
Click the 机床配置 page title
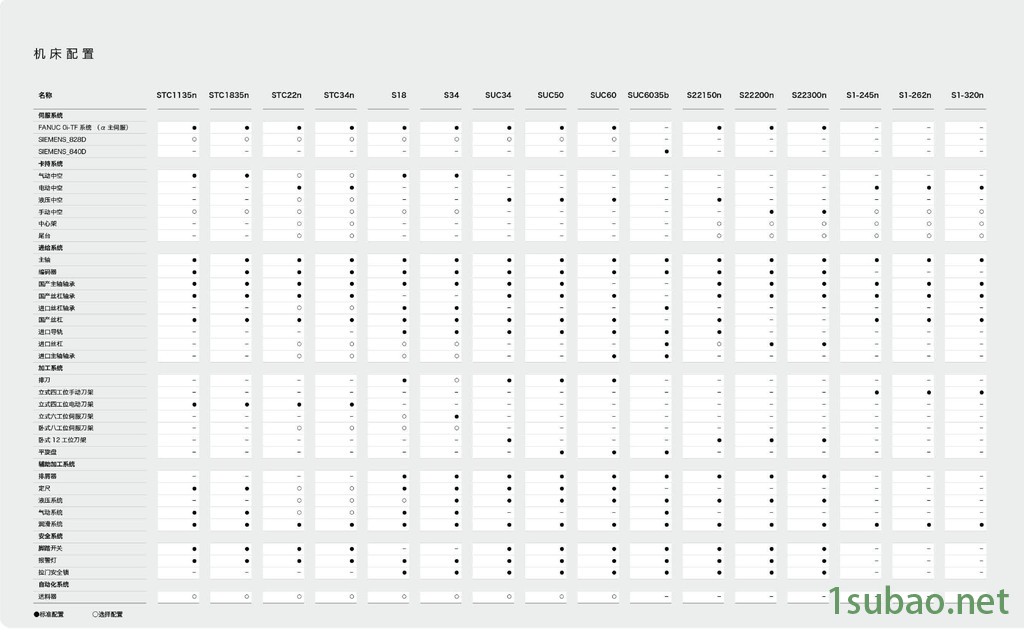(x=64, y=54)
